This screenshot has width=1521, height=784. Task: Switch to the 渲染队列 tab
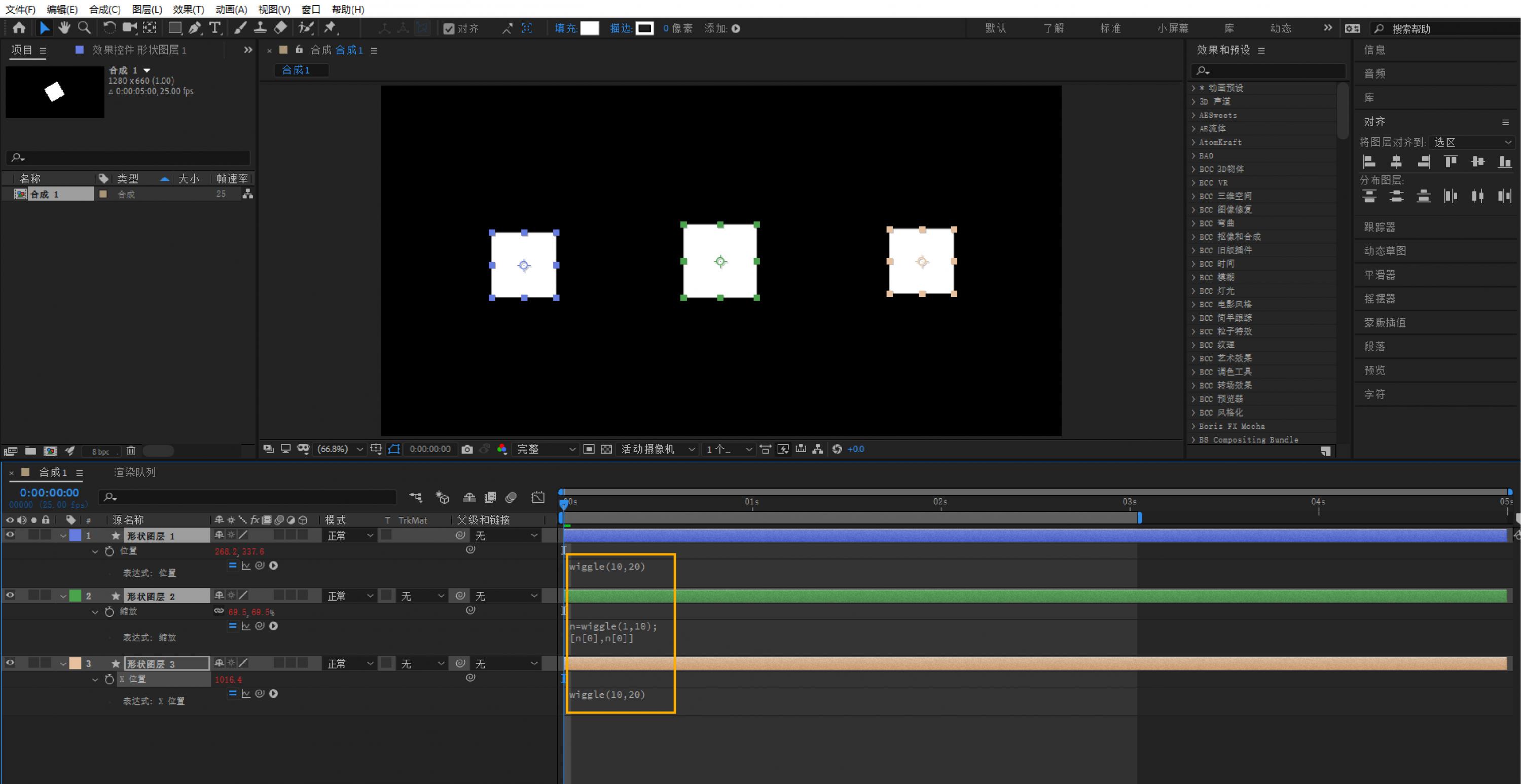click(x=135, y=472)
